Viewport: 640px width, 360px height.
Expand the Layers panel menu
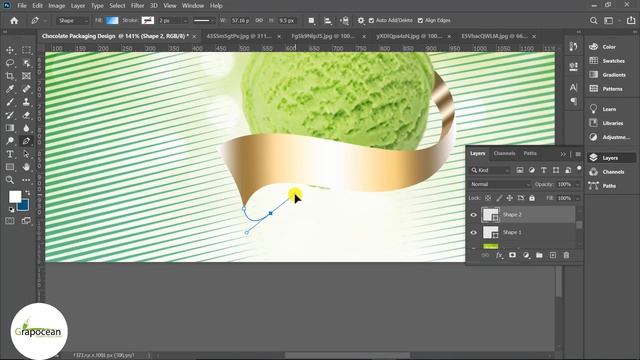pos(578,154)
